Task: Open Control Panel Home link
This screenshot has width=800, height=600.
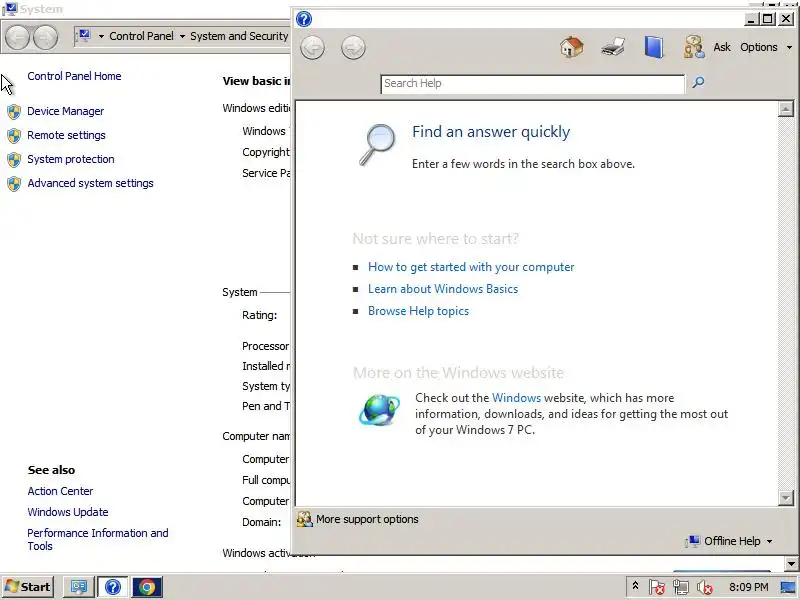Action: [74, 76]
